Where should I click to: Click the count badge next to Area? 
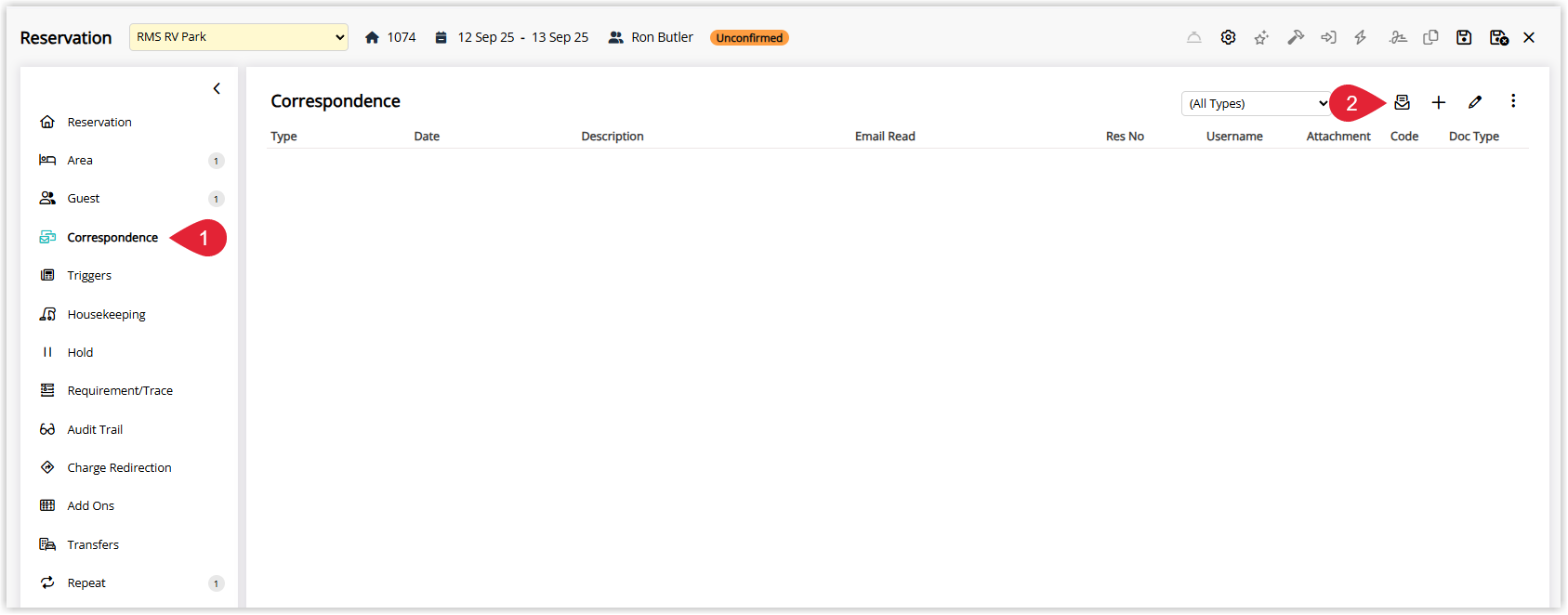(x=217, y=161)
